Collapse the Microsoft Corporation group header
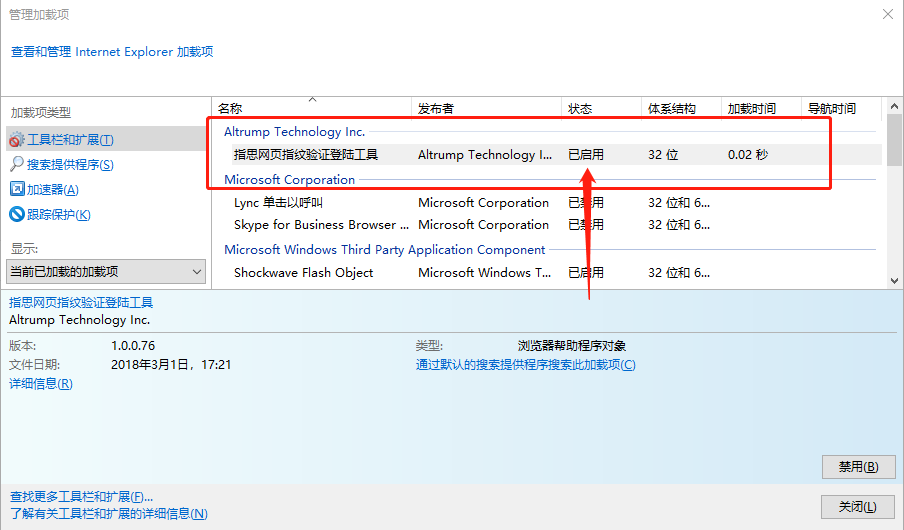 point(289,179)
